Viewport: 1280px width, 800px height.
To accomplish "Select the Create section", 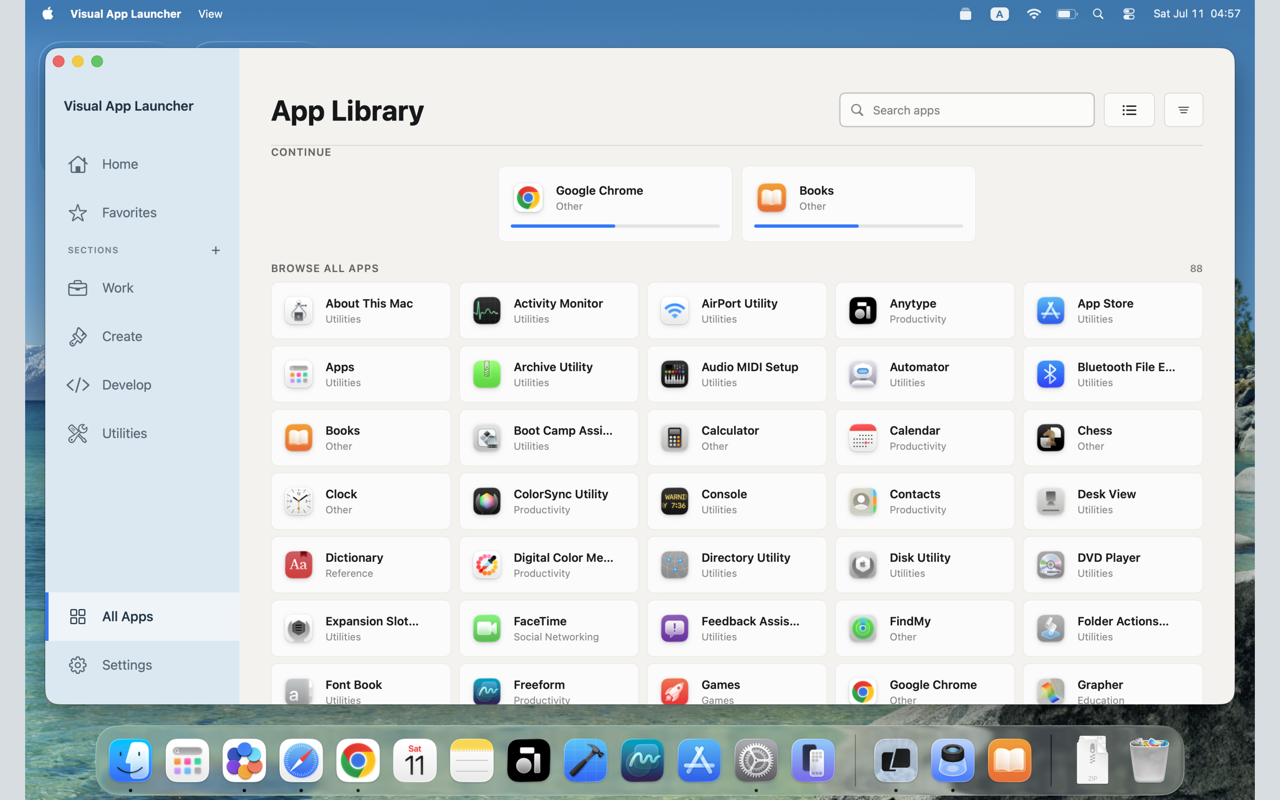I will pos(142,336).
